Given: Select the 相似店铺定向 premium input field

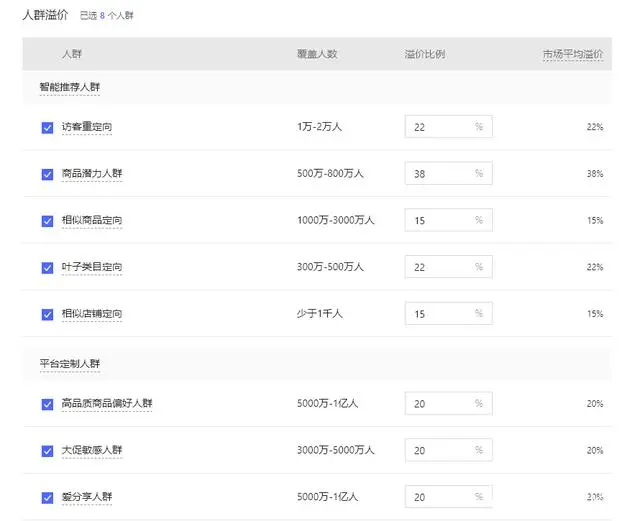Looking at the screenshot, I should [x=449, y=314].
